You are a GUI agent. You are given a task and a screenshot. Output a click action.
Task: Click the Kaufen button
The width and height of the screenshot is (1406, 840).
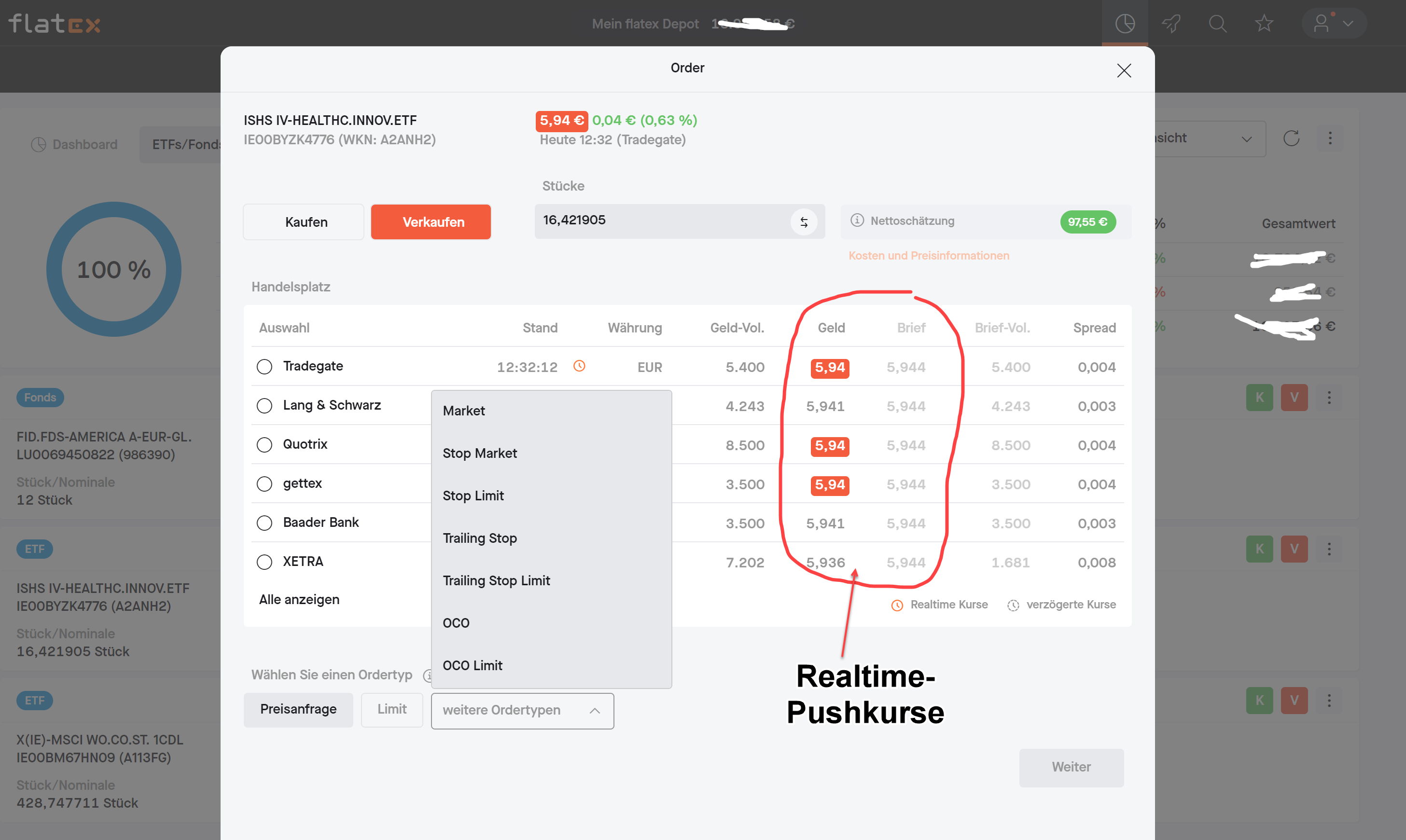(304, 222)
